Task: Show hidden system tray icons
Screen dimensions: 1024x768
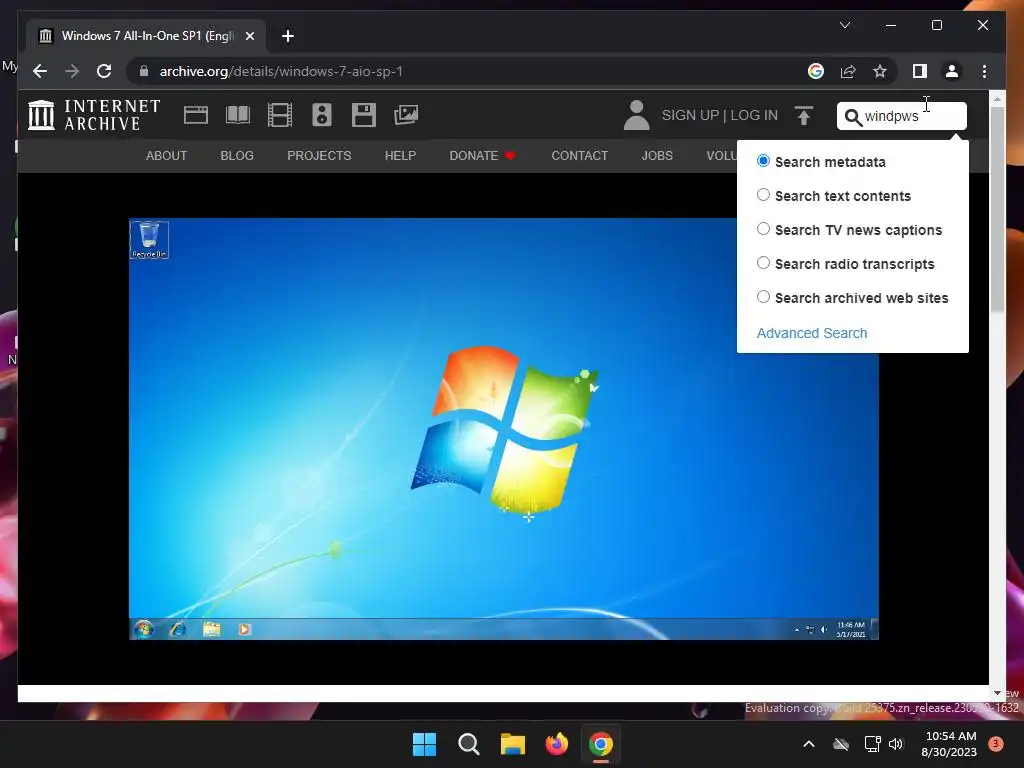Action: click(808, 744)
